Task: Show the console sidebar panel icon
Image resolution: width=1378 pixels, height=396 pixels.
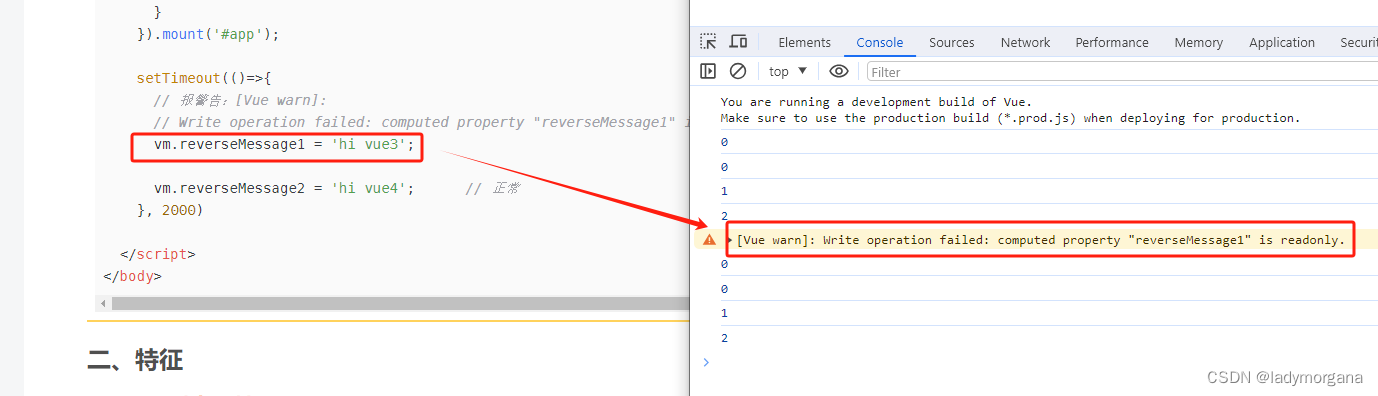Action: click(708, 71)
